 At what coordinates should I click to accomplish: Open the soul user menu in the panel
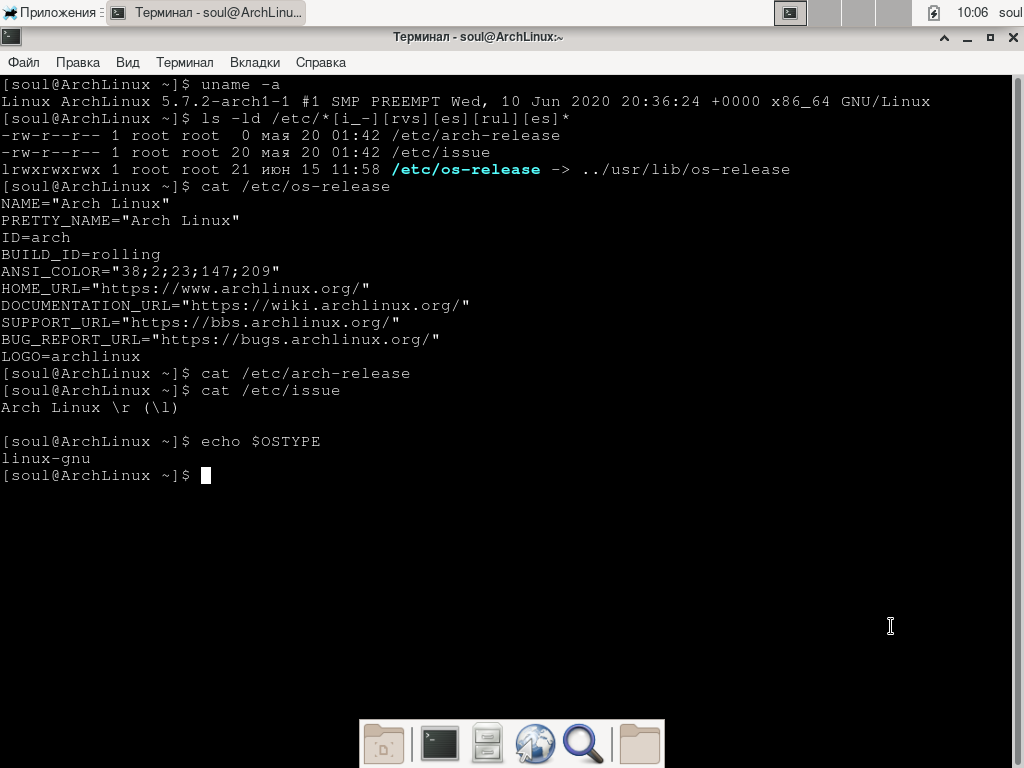point(1010,12)
